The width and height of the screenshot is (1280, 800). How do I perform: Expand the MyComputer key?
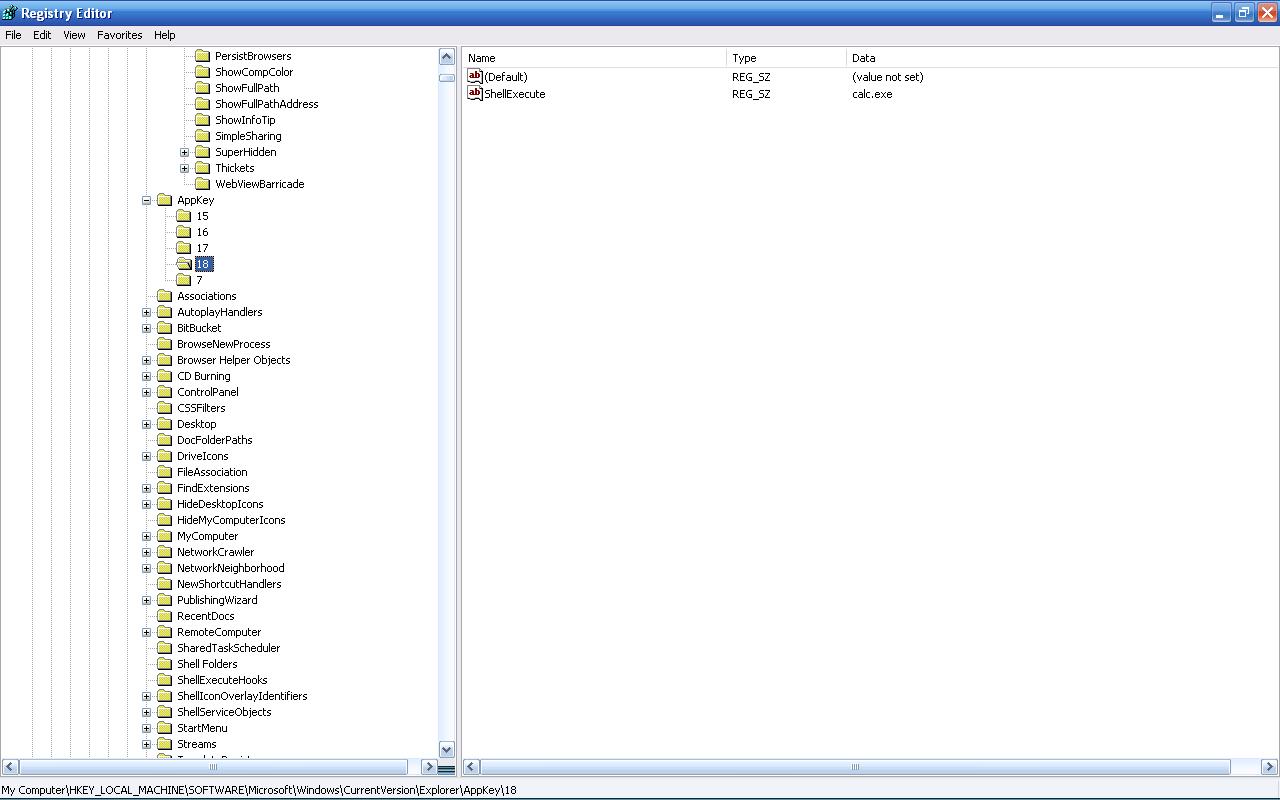tap(147, 536)
